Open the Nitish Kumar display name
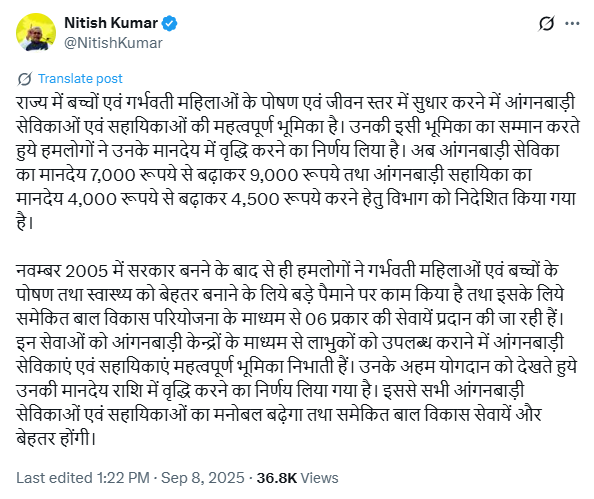This screenshot has width=594, height=499. (x=111, y=23)
